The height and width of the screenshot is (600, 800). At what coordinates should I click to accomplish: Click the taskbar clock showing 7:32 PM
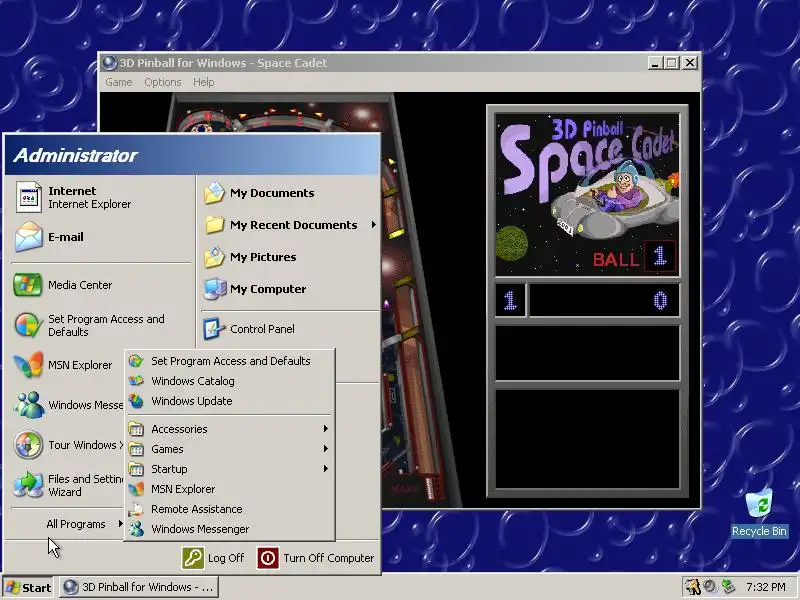[765, 587]
